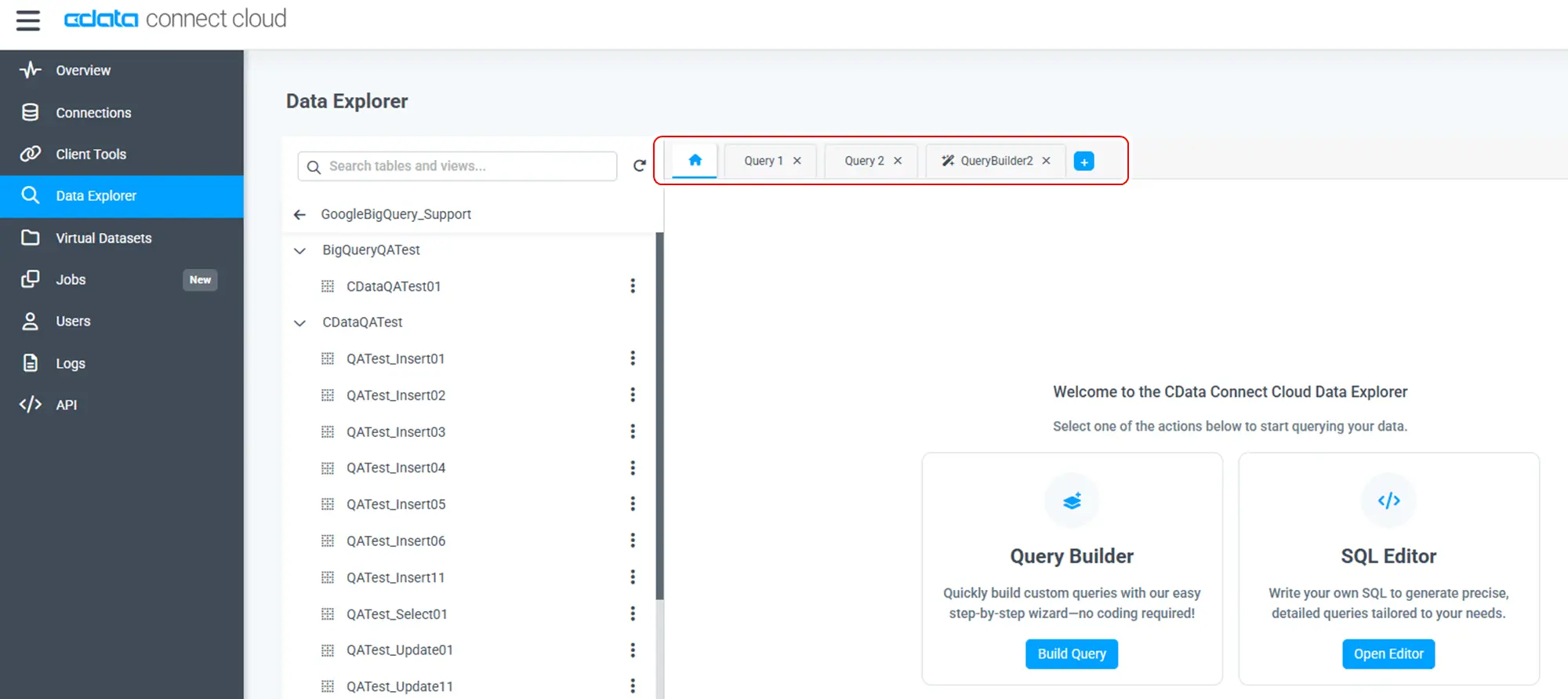Close the QueryBuilder2 tab
Image resolution: width=1568 pixels, height=699 pixels.
[x=1046, y=161]
